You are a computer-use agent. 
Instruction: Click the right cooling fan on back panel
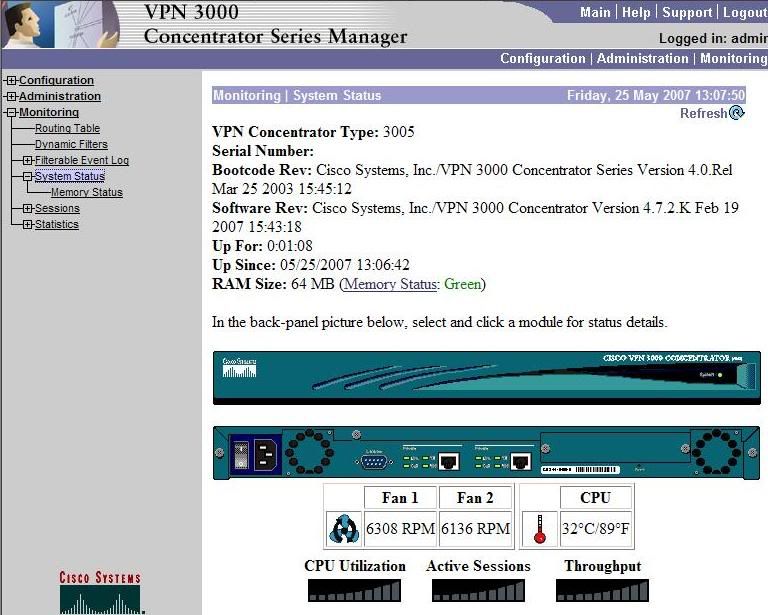[719, 451]
